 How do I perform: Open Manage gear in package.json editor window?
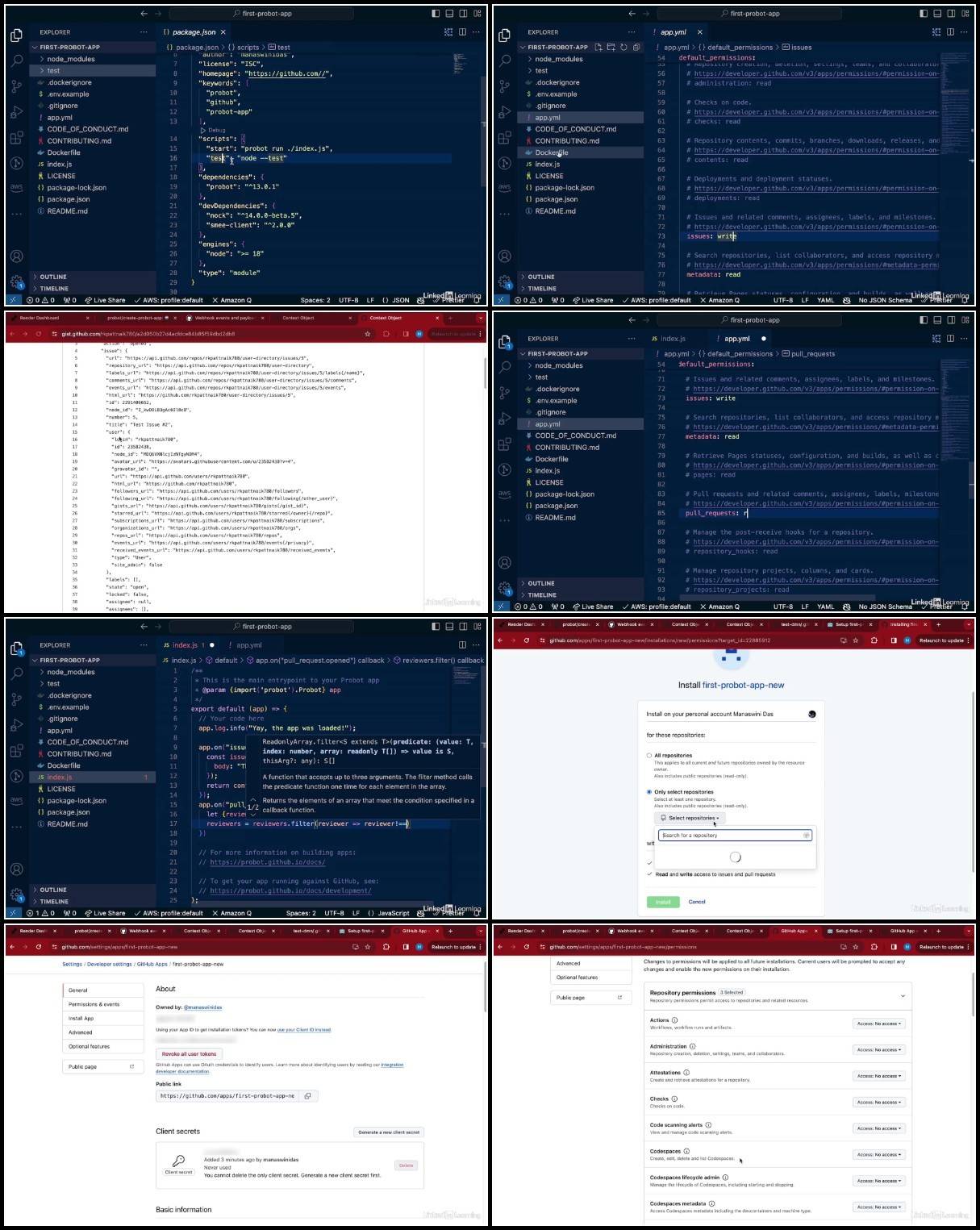17,281
